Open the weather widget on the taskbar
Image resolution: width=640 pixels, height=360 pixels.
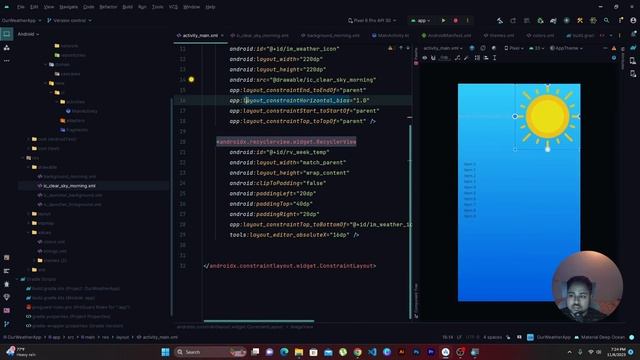click(x=20, y=352)
